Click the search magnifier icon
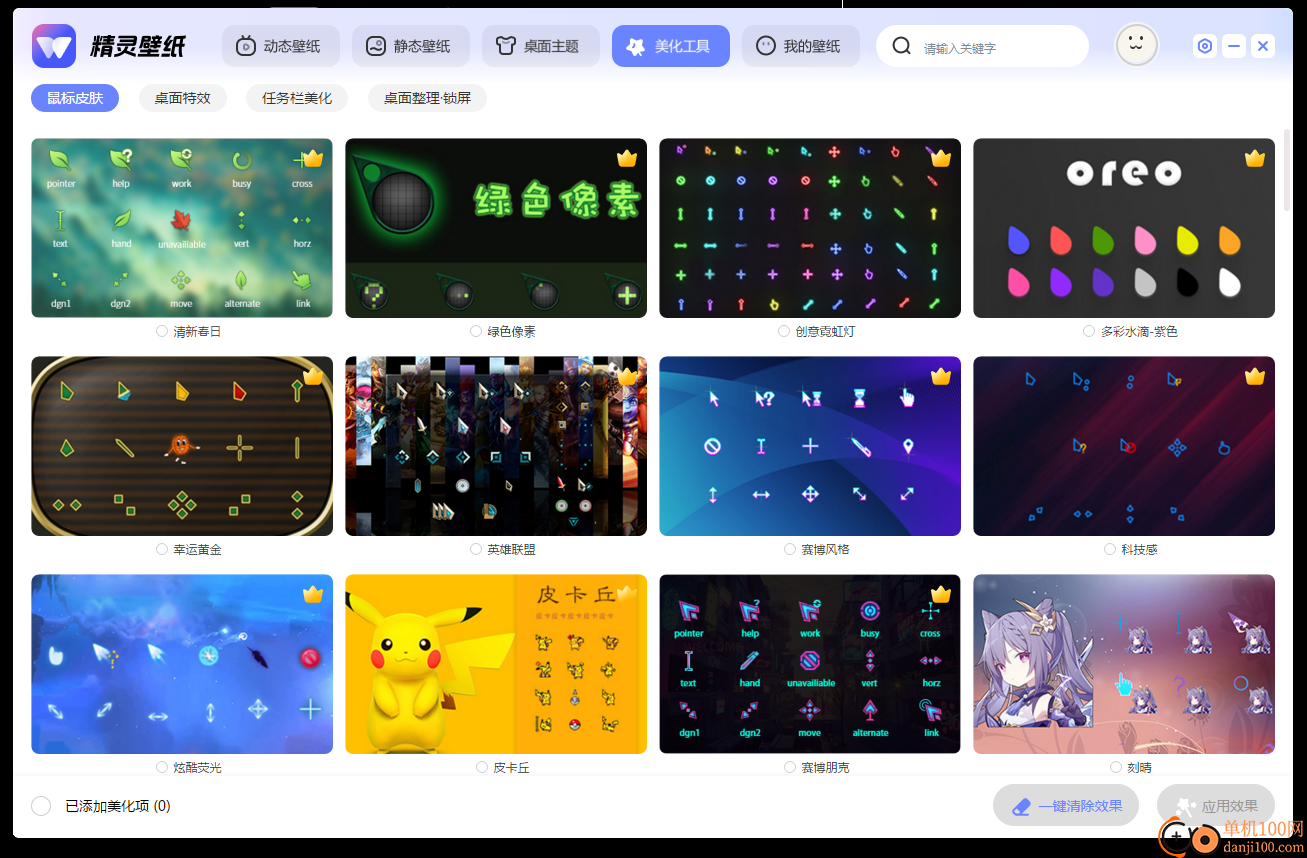Image resolution: width=1307 pixels, height=858 pixels. [x=901, y=46]
